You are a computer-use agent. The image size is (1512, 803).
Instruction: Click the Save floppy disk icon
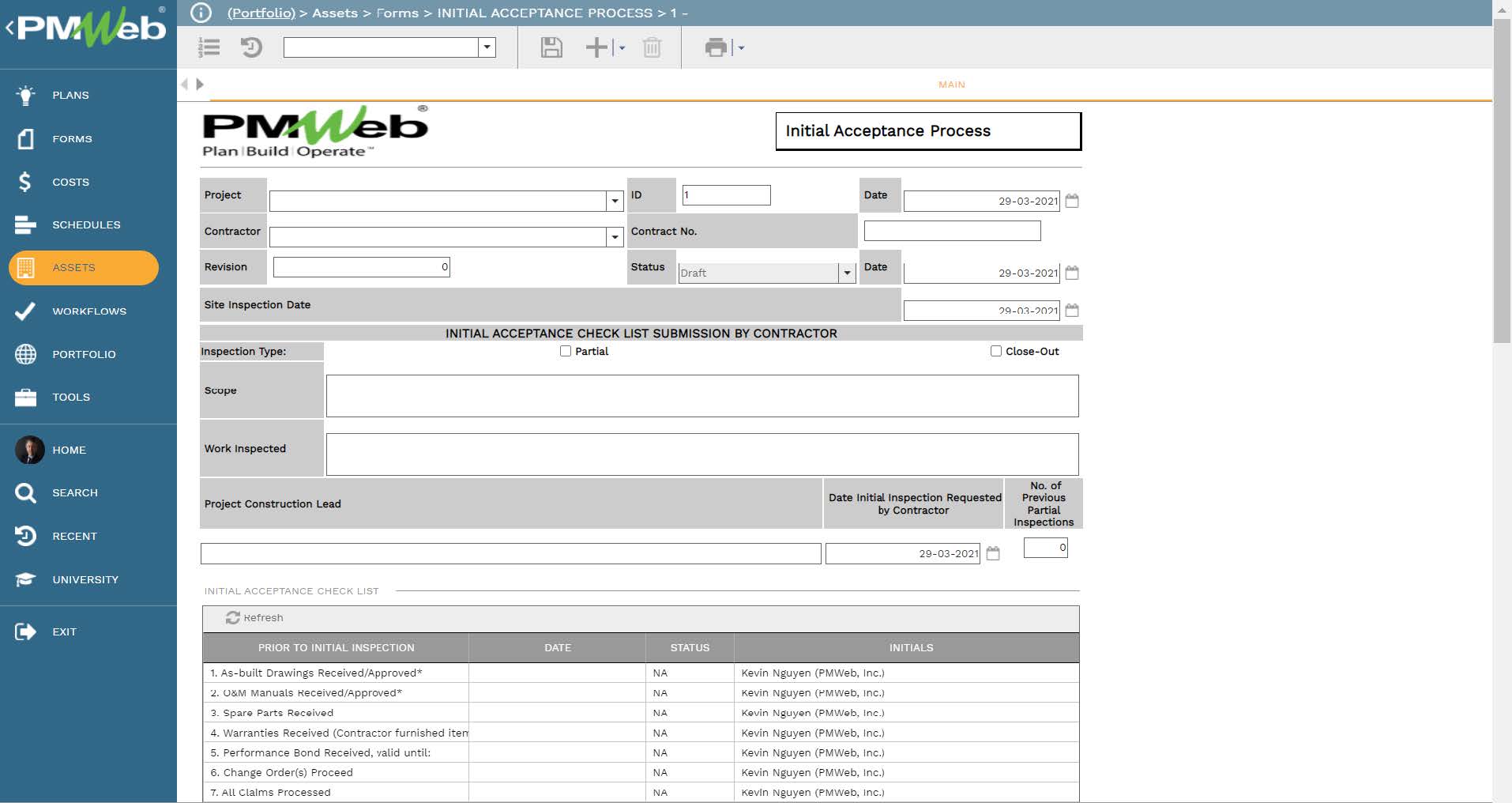551,47
